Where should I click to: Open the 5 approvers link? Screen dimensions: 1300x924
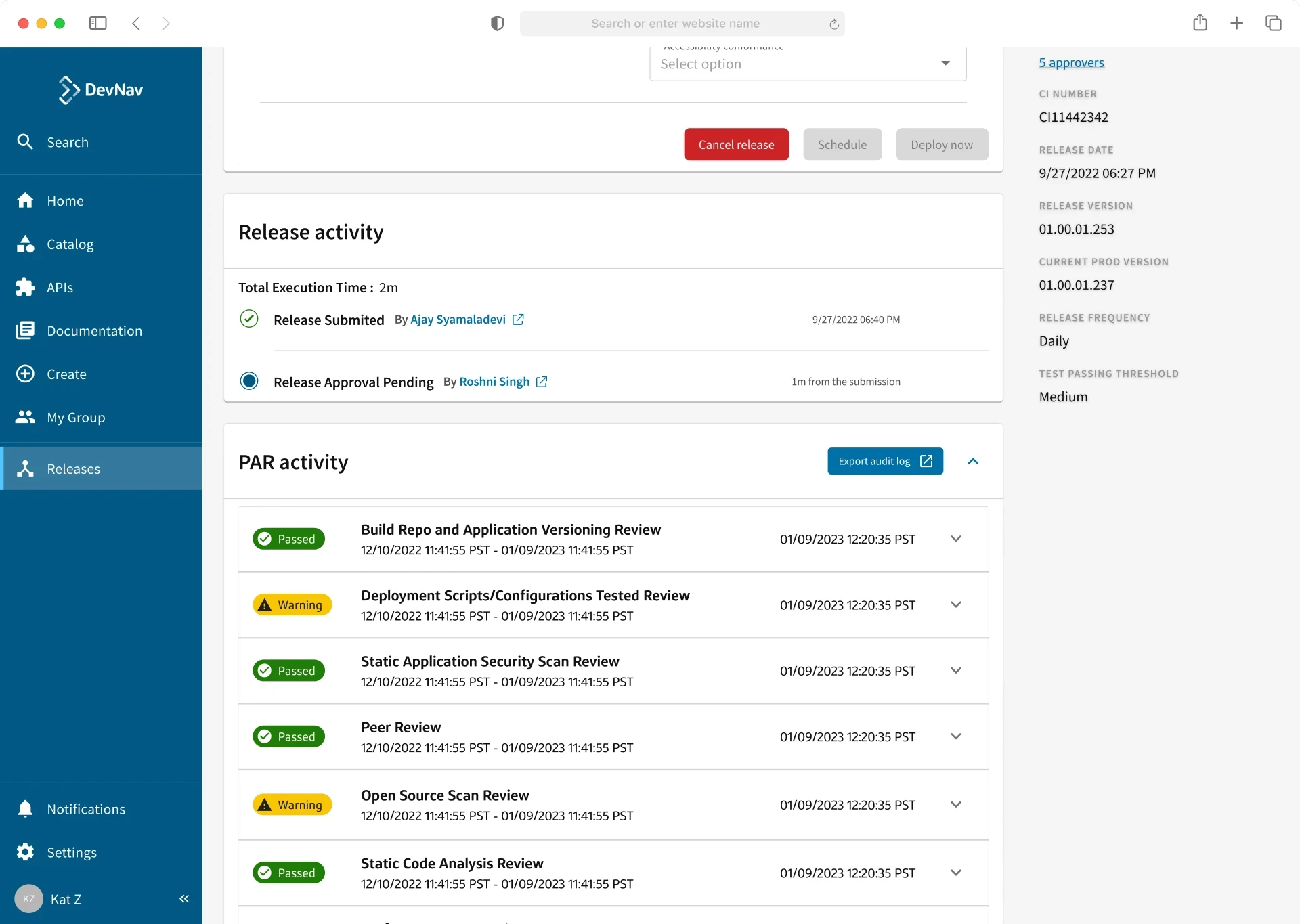[1071, 62]
